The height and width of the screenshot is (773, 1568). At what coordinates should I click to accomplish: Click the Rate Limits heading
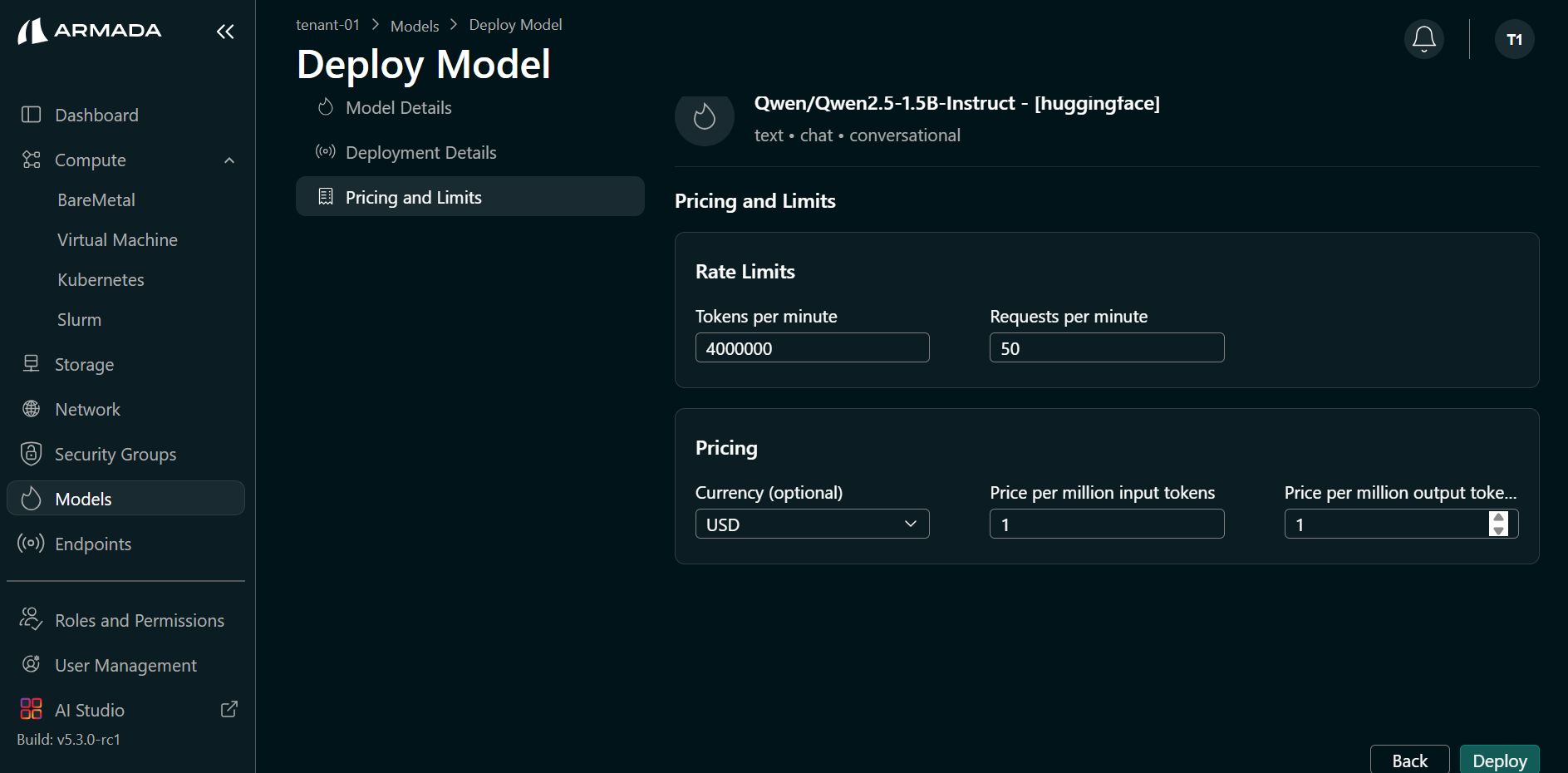(x=745, y=272)
